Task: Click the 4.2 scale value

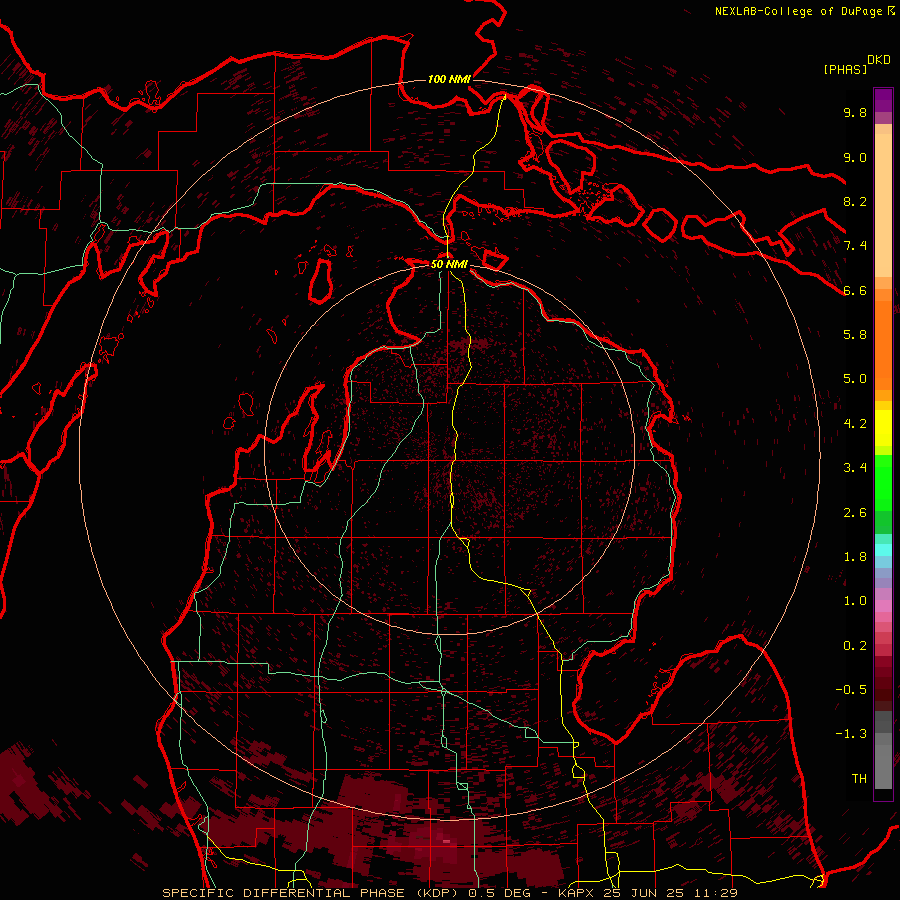Action: [855, 424]
